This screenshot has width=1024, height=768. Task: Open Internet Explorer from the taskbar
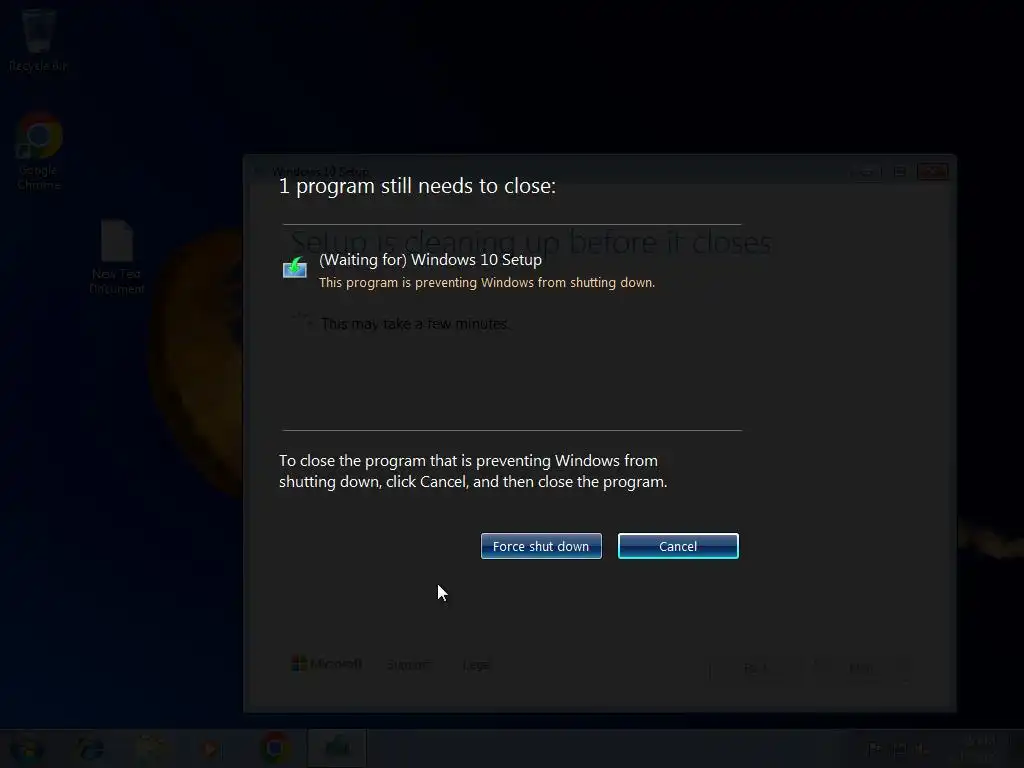90,748
